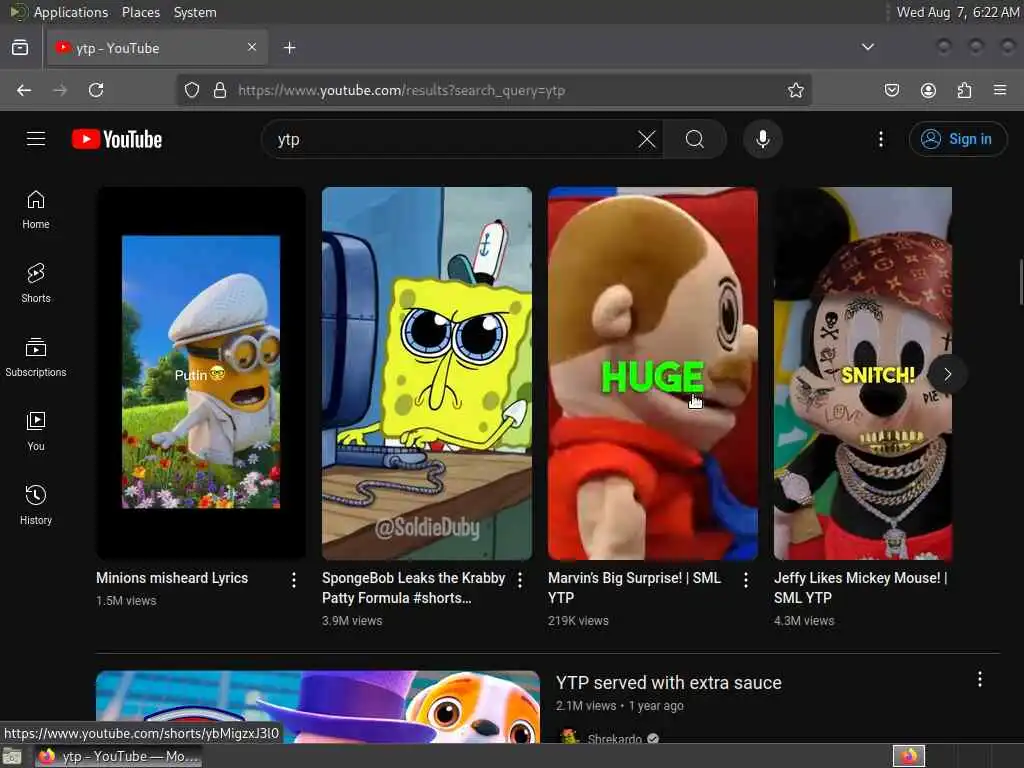Show next shorts with right chevron
The image size is (1024, 768).
948,374
